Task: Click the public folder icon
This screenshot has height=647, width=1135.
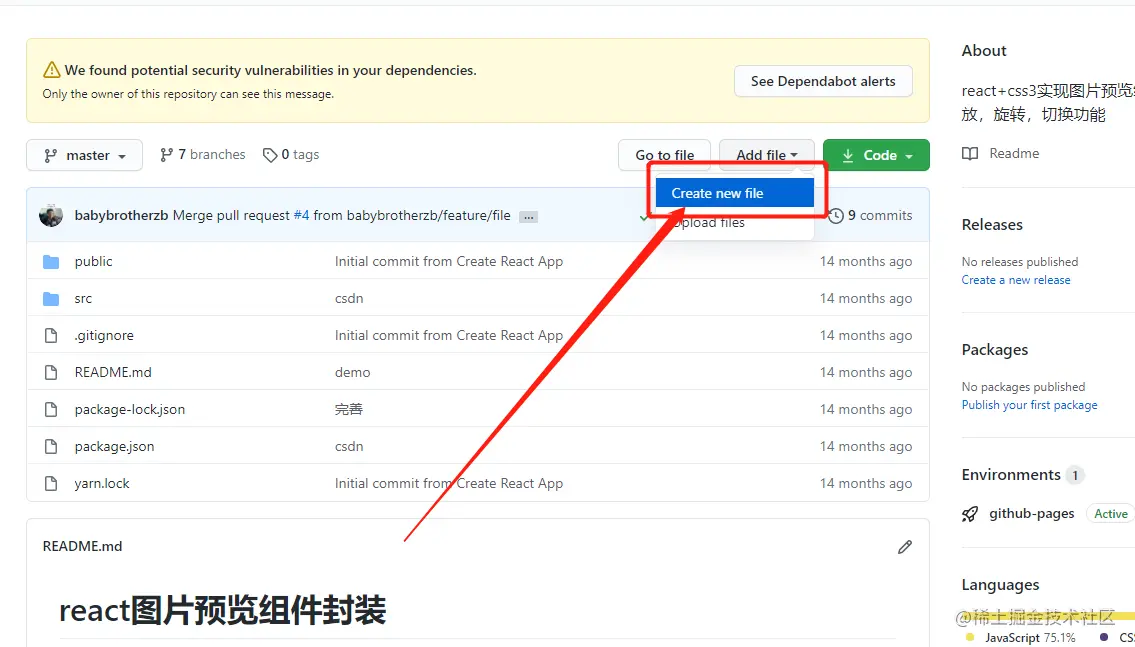Action: [x=51, y=261]
